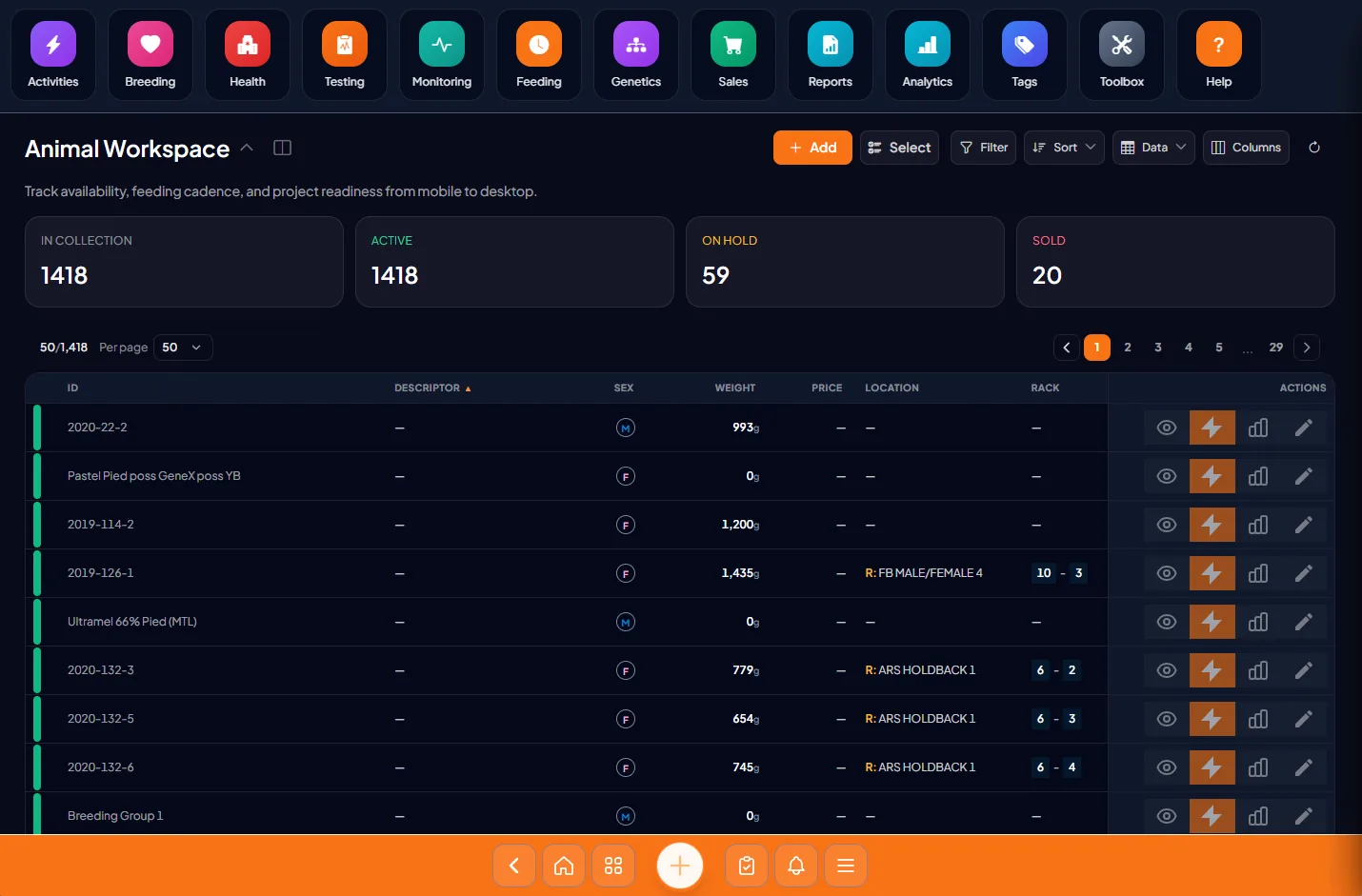Go to the previous page arrow
This screenshot has width=1362, height=896.
point(1067,348)
